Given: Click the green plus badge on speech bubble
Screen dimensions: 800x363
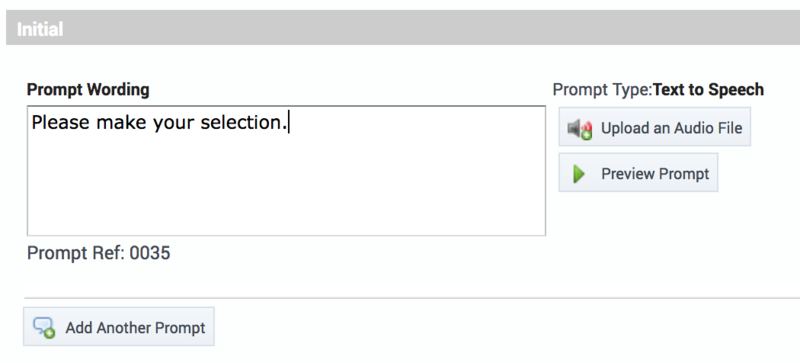Looking at the screenshot, I should (x=49, y=333).
